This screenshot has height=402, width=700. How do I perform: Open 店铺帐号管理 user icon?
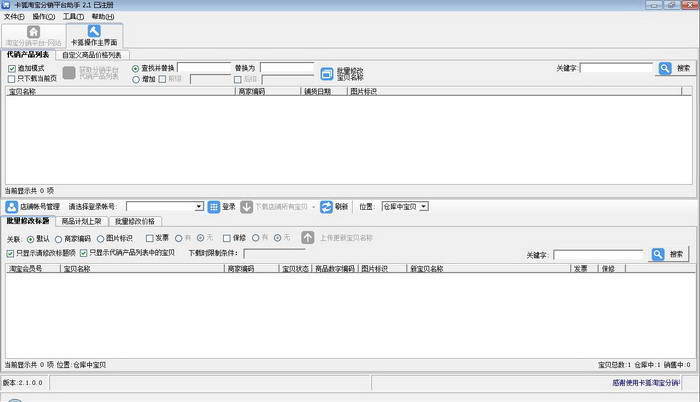(x=12, y=206)
